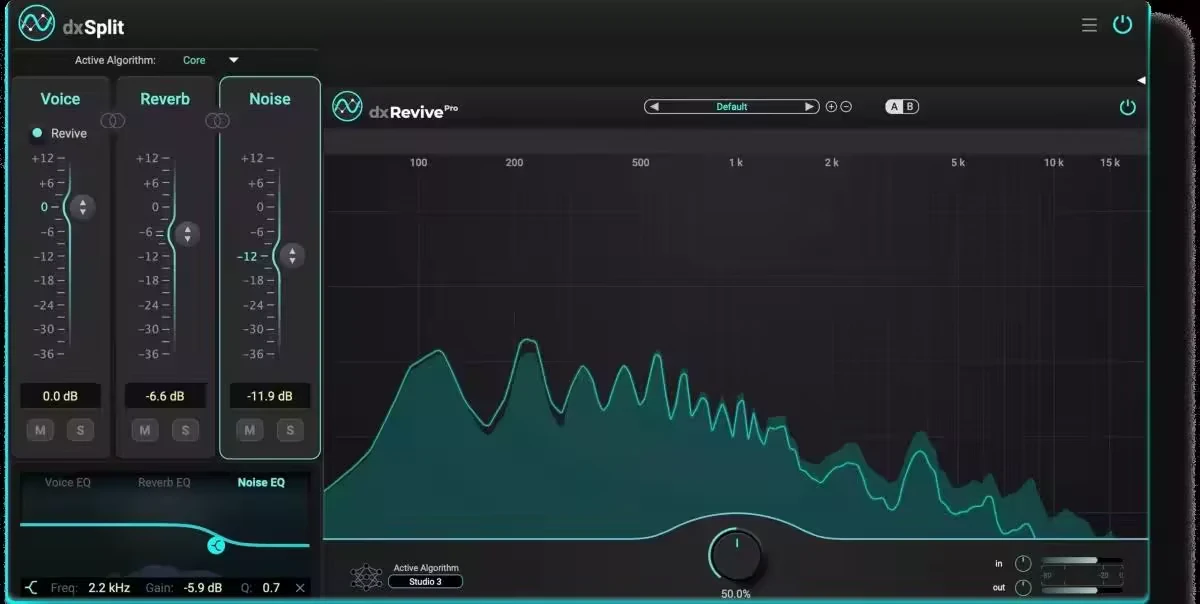Click the neural network algorithm icon
This screenshot has height=604, width=1200.
click(x=366, y=577)
